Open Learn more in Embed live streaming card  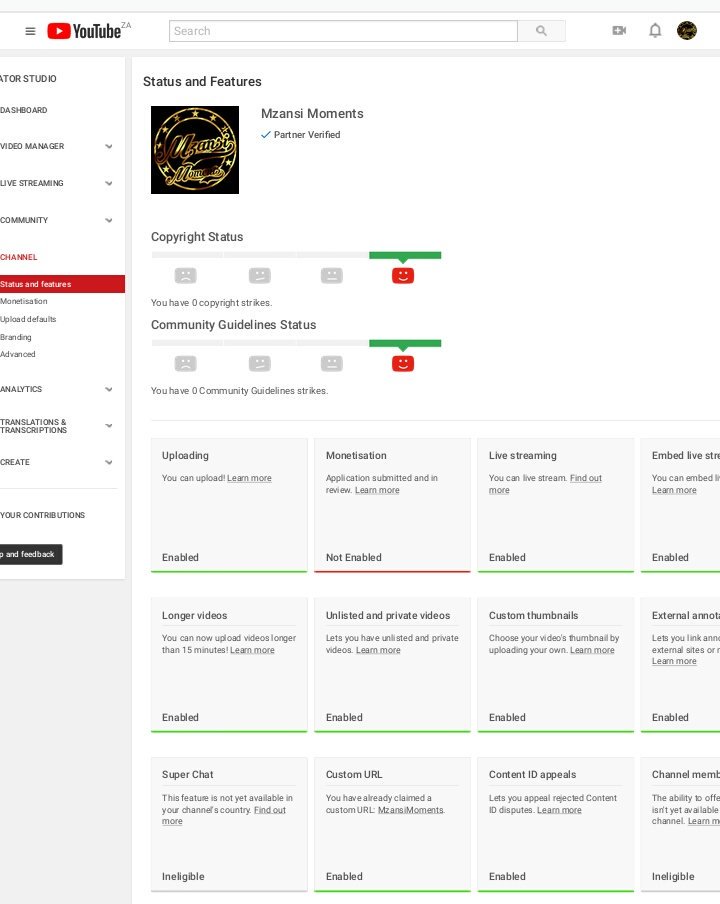click(x=674, y=490)
